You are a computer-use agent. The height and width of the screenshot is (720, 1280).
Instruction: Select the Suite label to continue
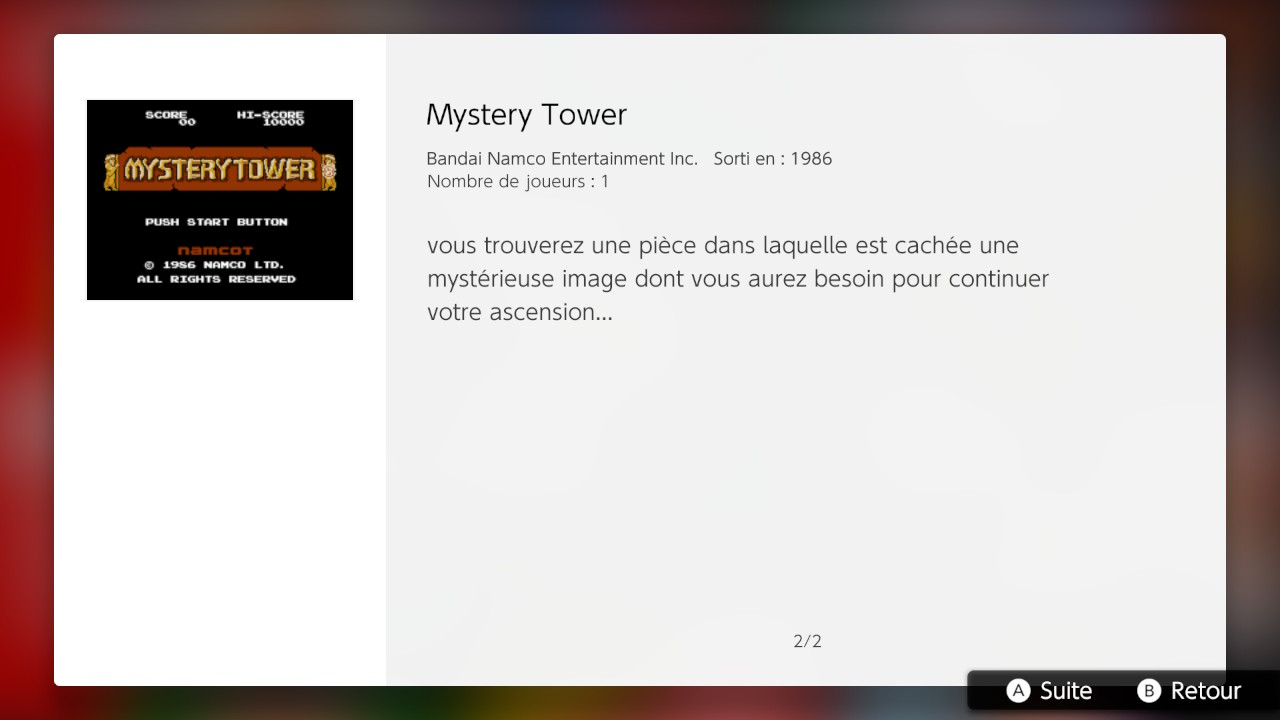(1066, 691)
